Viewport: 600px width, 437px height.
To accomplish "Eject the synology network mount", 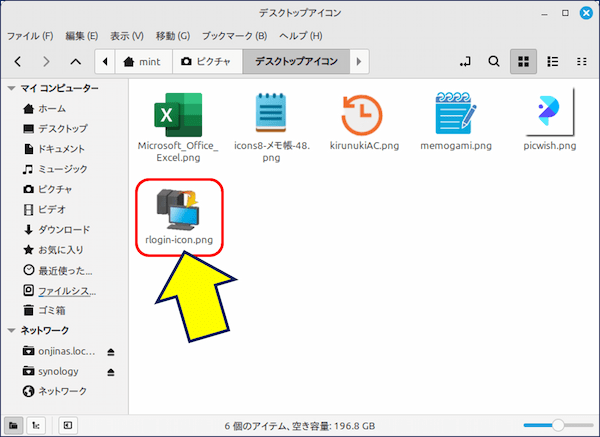I will click(110, 371).
